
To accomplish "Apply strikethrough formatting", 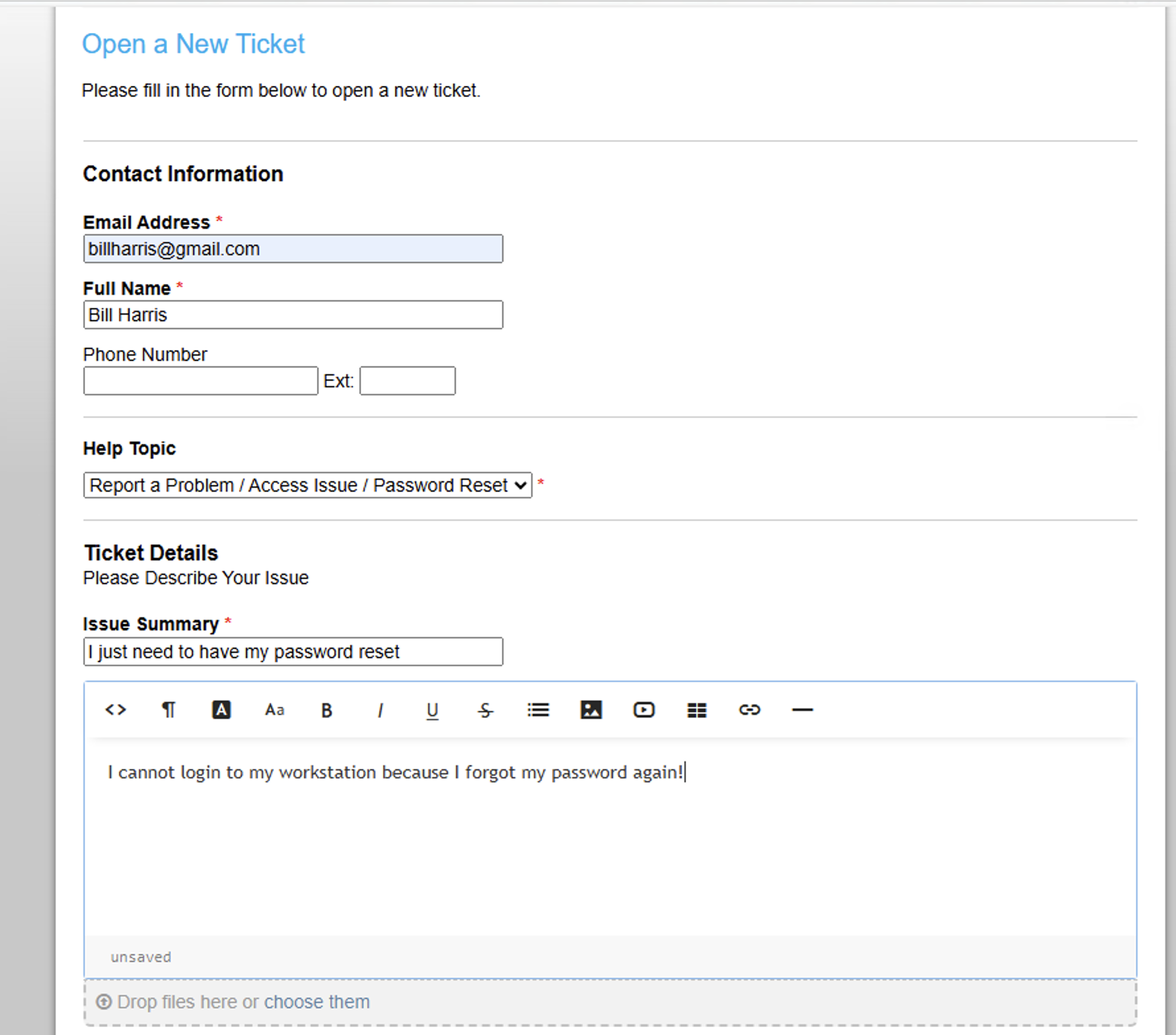I will (486, 710).
